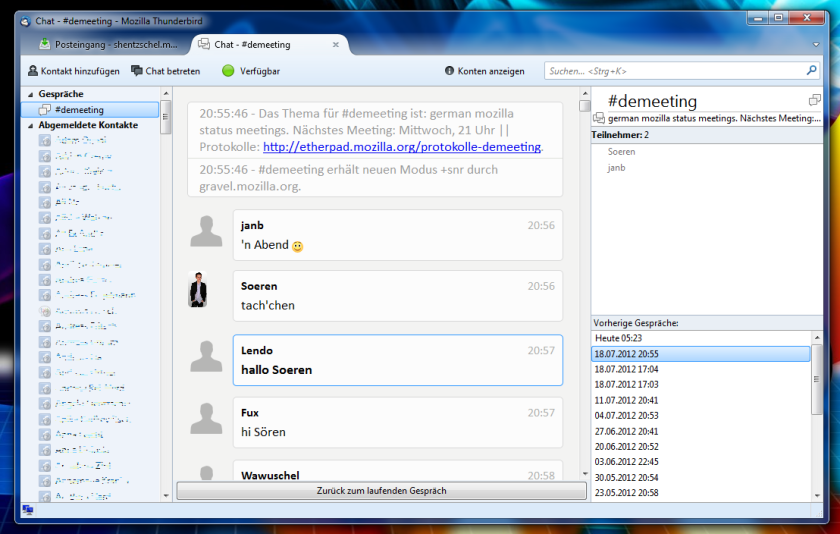840x534 pixels.
Task: Click the chat area scrollbar up arrow
Action: (584, 93)
